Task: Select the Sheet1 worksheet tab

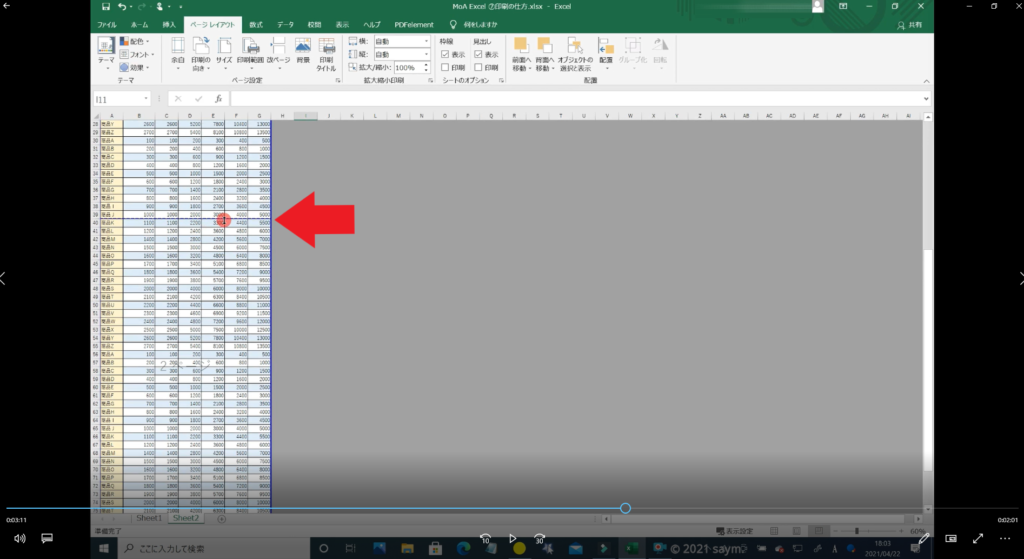Action: 148,519
